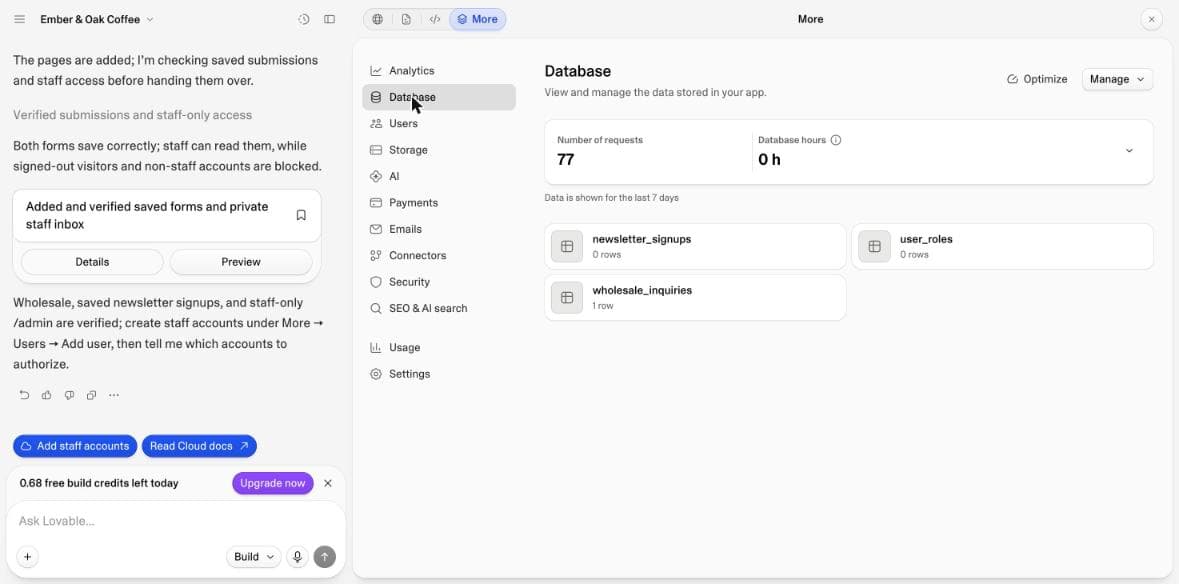Open the wholesale_inquiries table
This screenshot has height=584, width=1179.
(x=695, y=298)
